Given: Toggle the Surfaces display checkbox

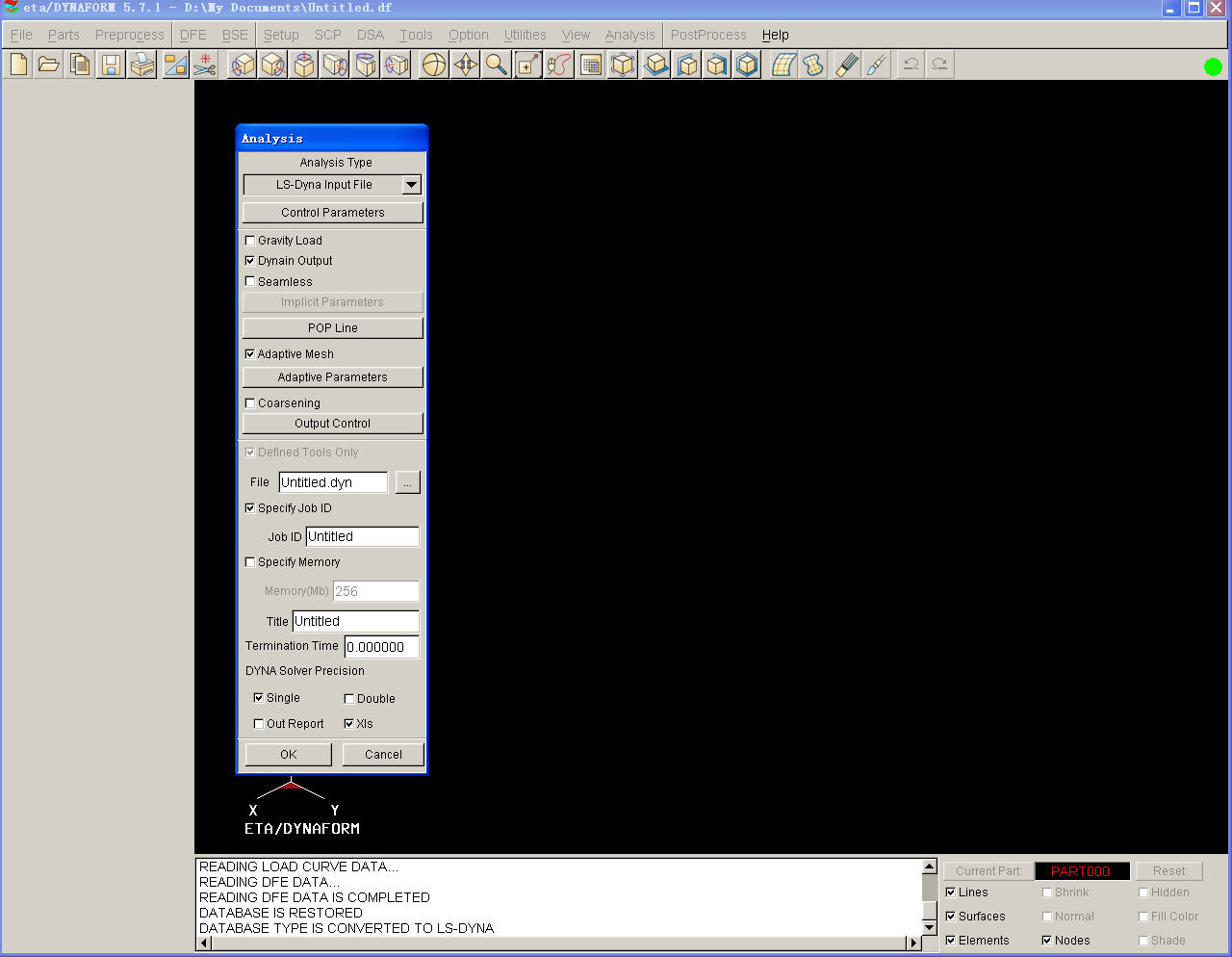Looking at the screenshot, I should [x=951, y=917].
